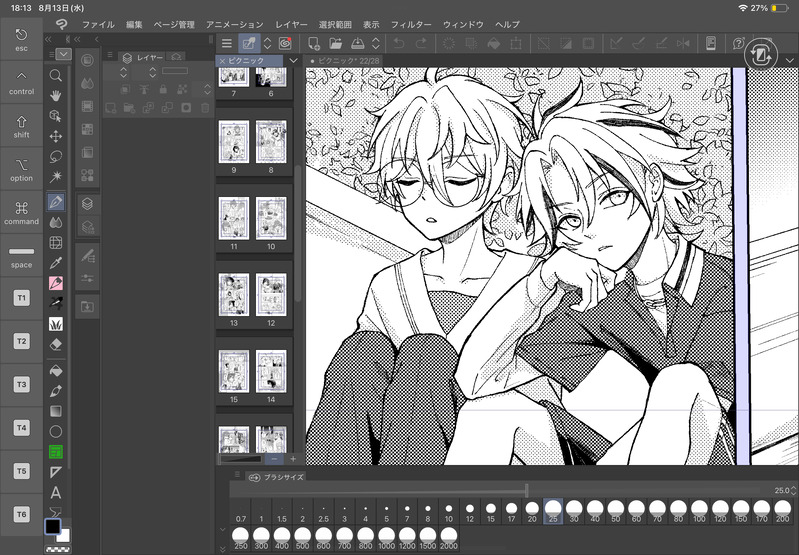Toggle the command modifier key

[21, 213]
